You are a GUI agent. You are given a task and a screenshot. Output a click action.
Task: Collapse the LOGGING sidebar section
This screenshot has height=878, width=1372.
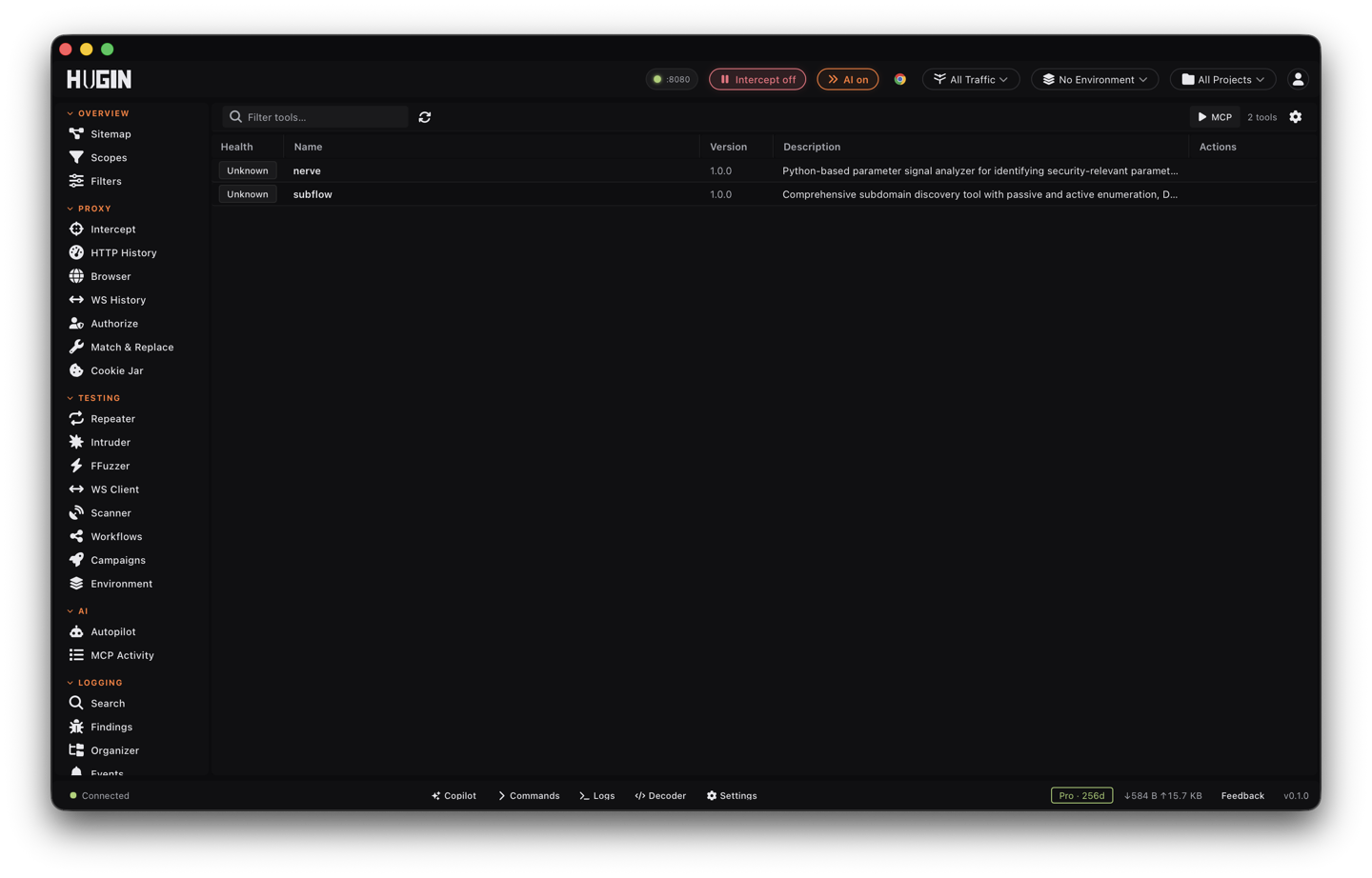coord(94,683)
